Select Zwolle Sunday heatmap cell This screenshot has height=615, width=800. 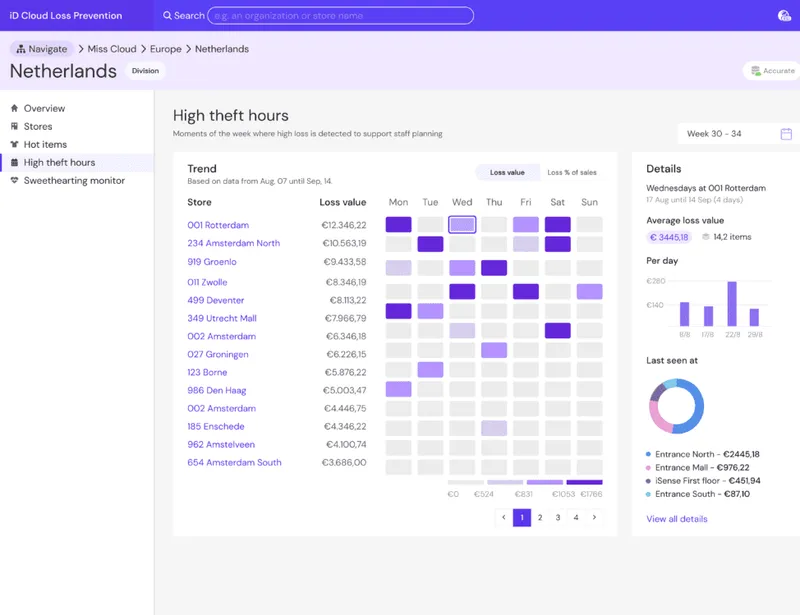589,291
